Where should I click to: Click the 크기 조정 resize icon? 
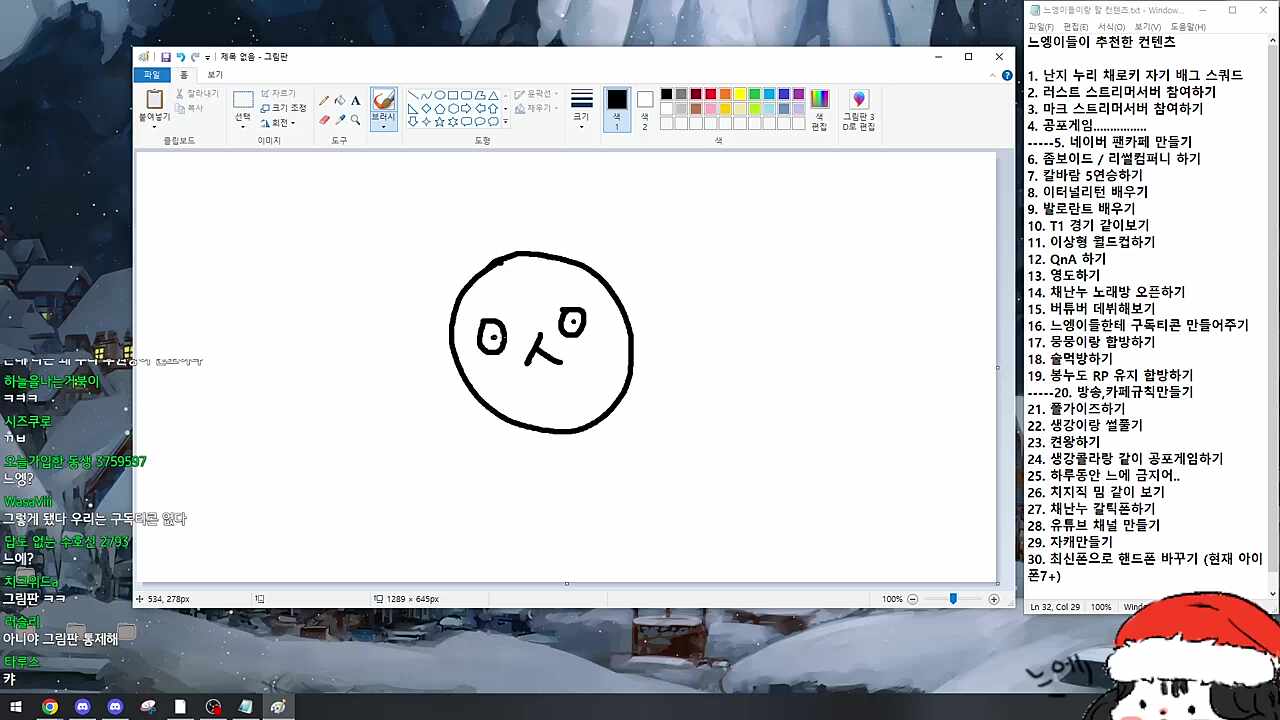266,108
